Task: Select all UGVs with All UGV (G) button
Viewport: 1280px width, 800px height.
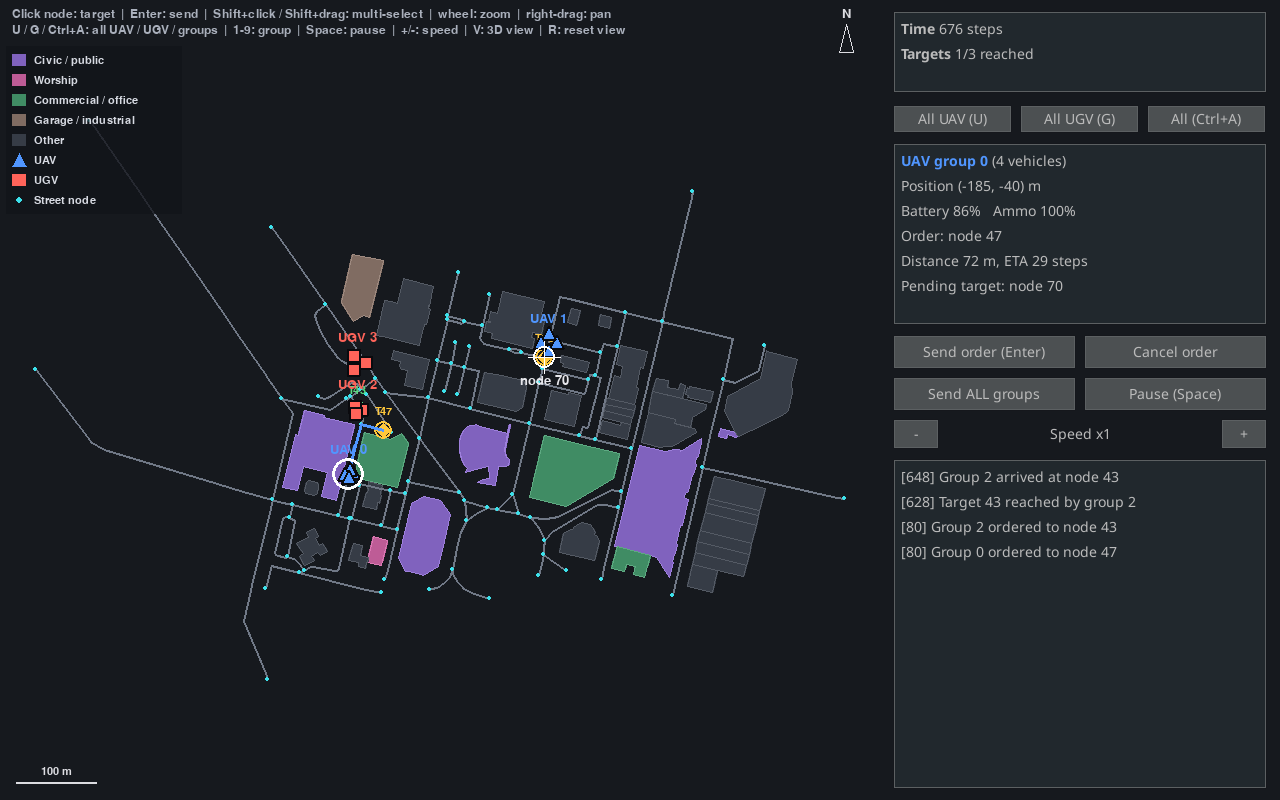Action: [1079, 119]
